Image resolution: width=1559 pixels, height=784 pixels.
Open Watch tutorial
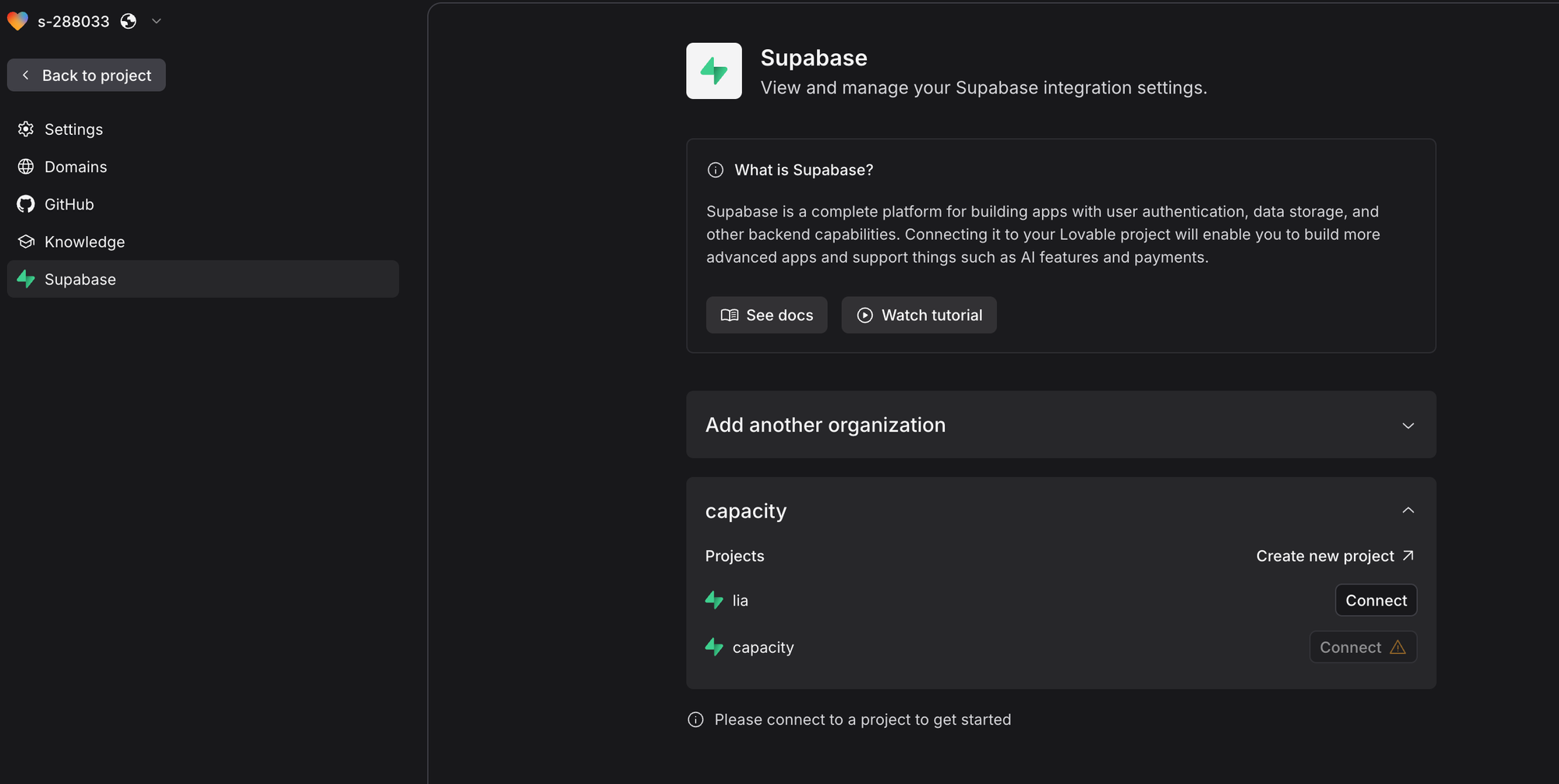(918, 315)
